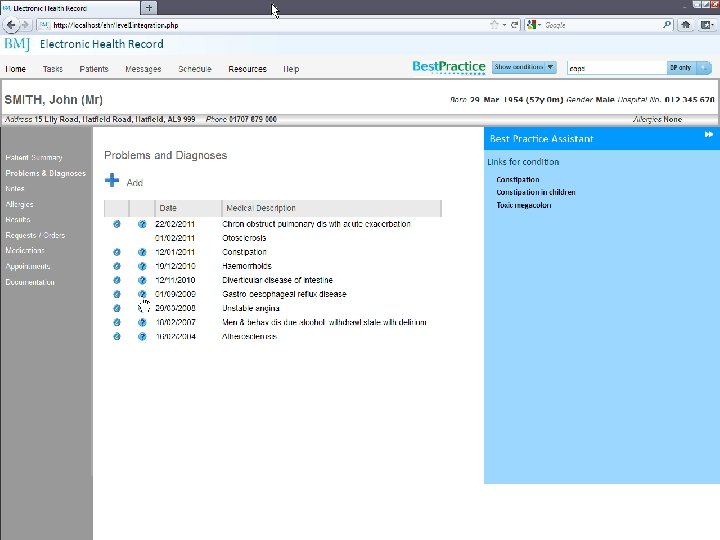720x540 pixels.
Task: Click the BestPractice logo
Action: pyautogui.click(x=449, y=67)
